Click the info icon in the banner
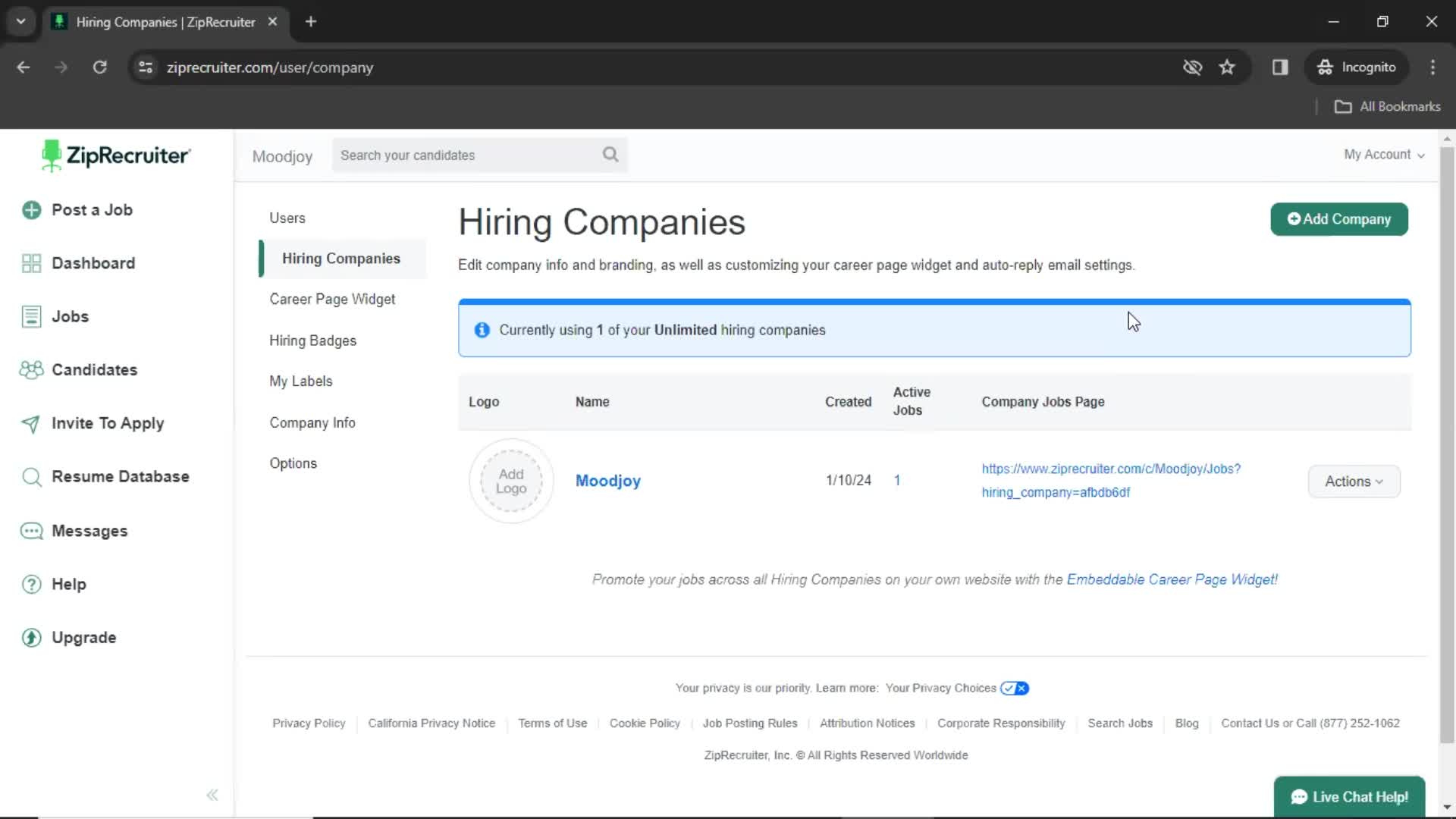The height and width of the screenshot is (819, 1456). [x=482, y=330]
